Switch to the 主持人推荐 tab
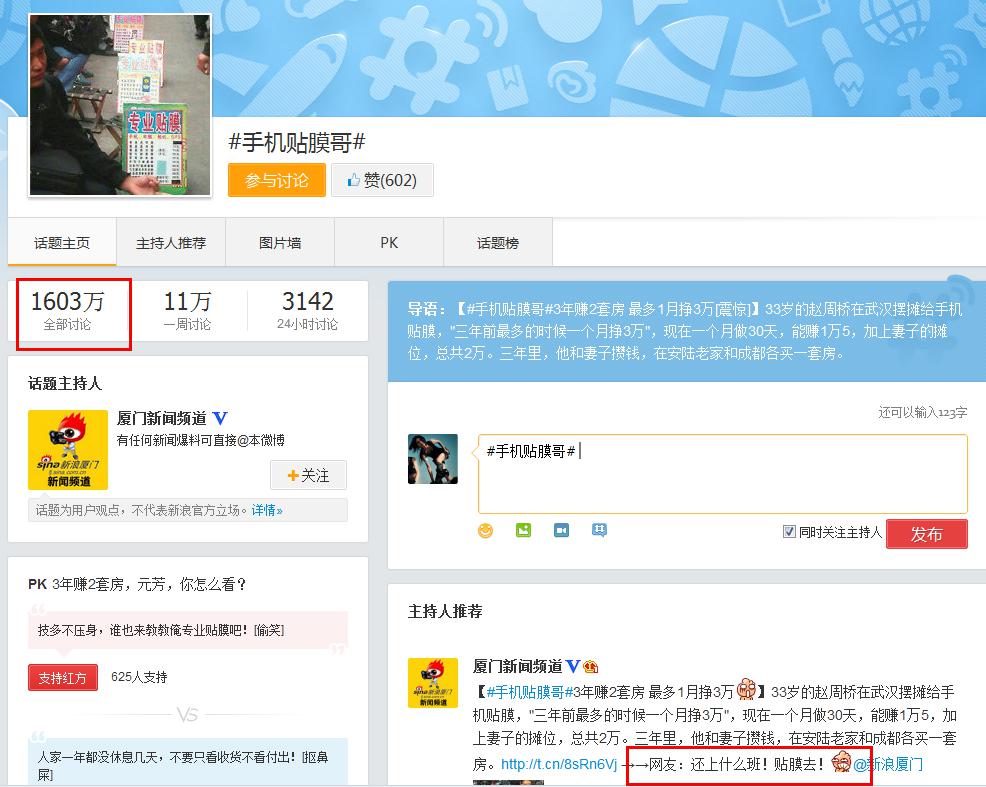The height and width of the screenshot is (787, 986). click(171, 243)
